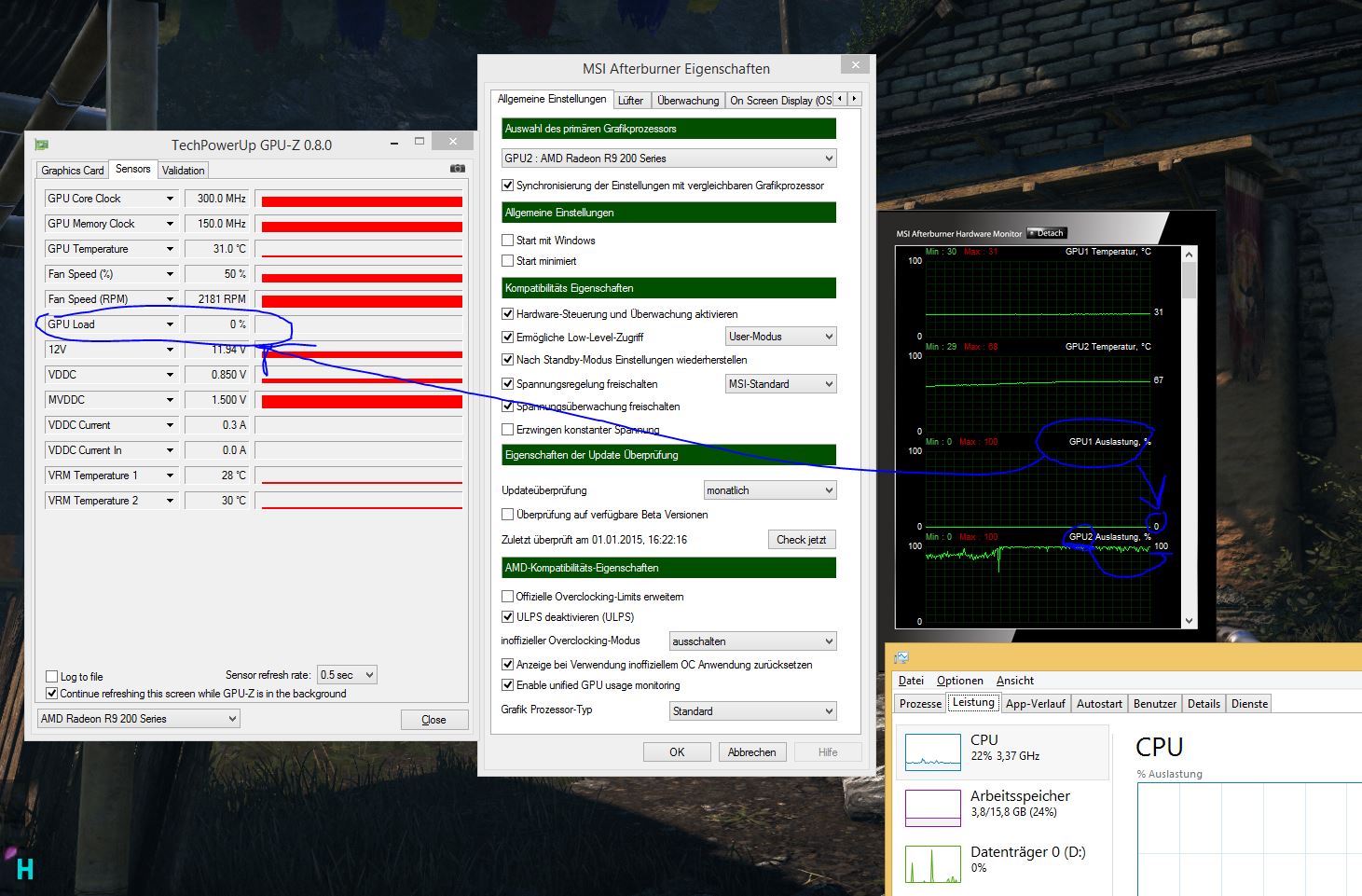Click Check jetzt button
1362x896 pixels.
tap(802, 540)
